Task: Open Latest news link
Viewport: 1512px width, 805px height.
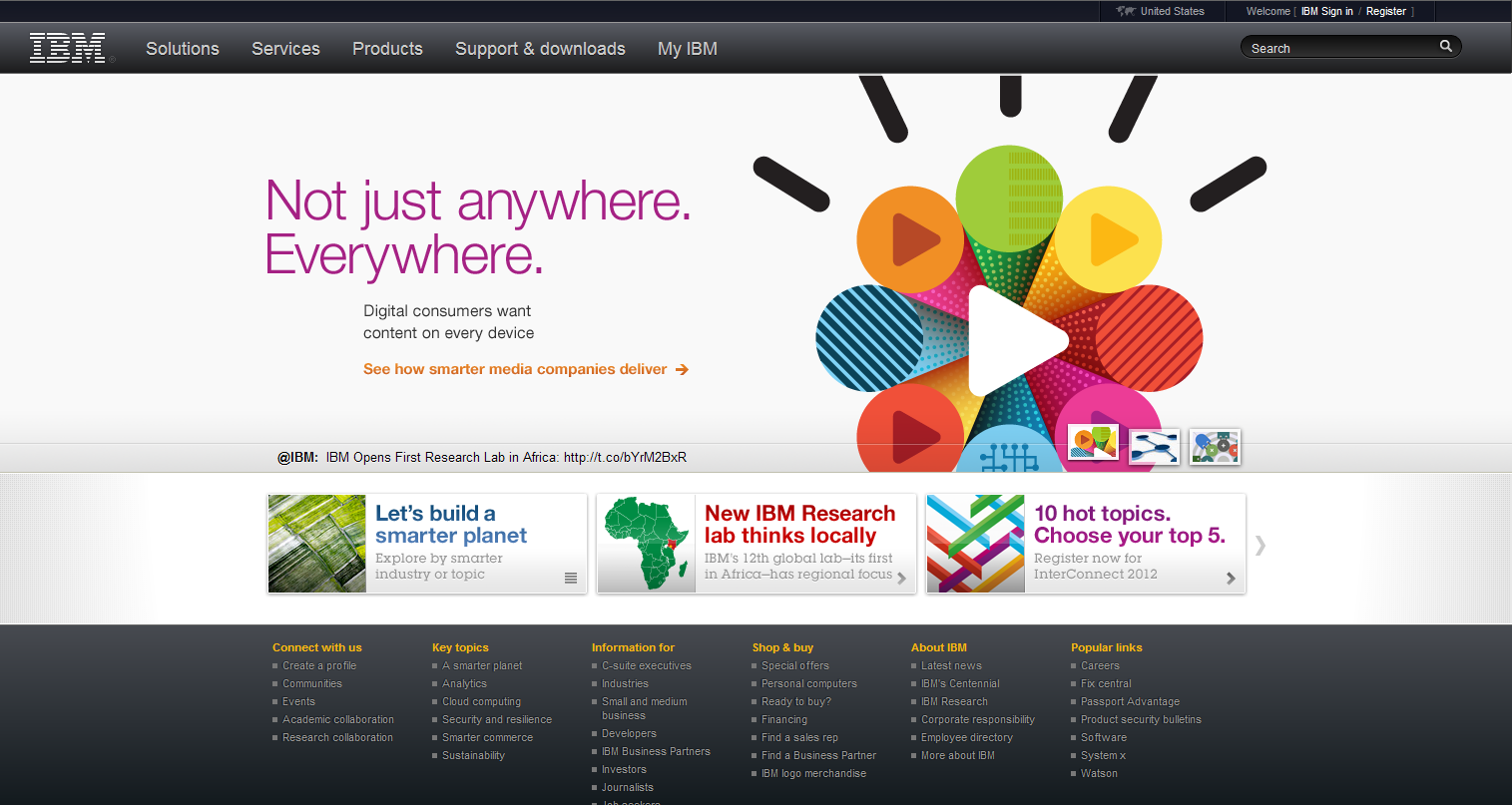Action: click(951, 665)
